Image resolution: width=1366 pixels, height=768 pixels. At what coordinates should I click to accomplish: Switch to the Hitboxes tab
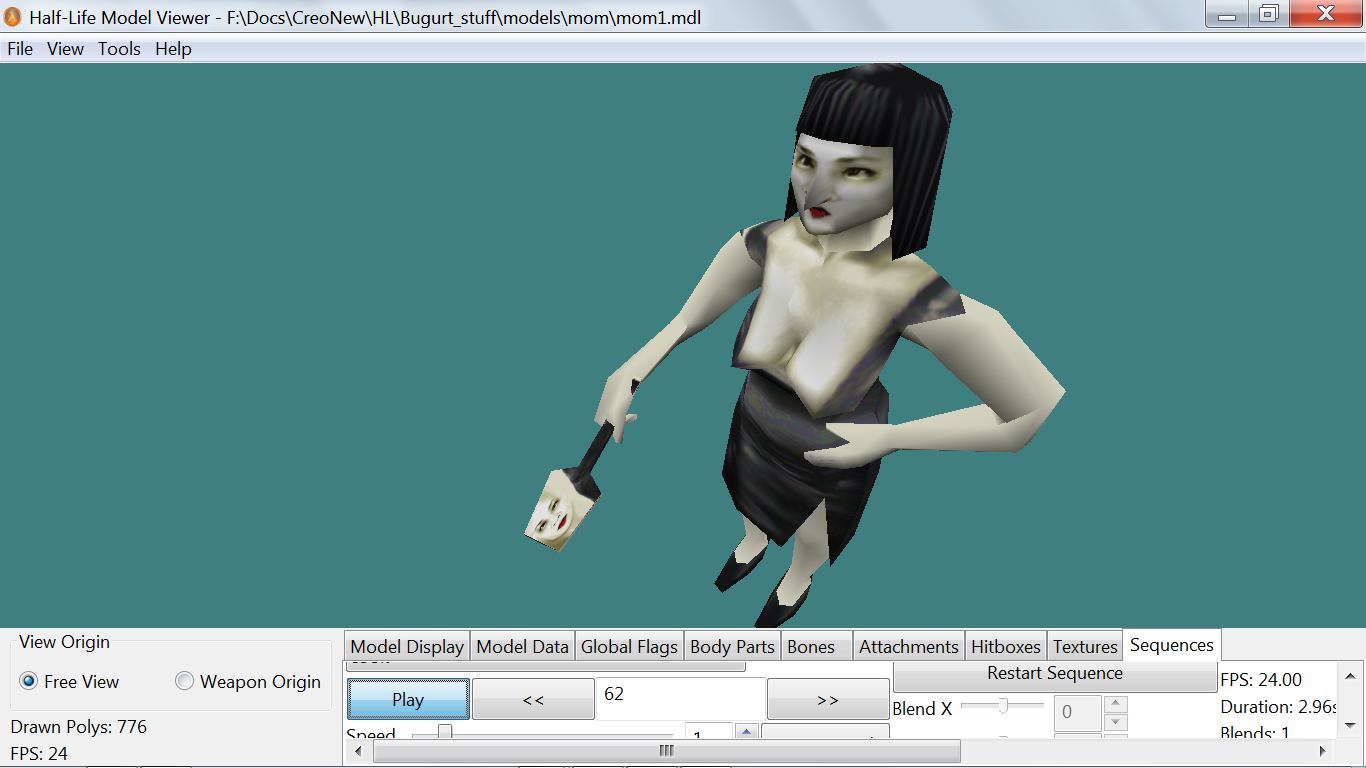(1006, 647)
